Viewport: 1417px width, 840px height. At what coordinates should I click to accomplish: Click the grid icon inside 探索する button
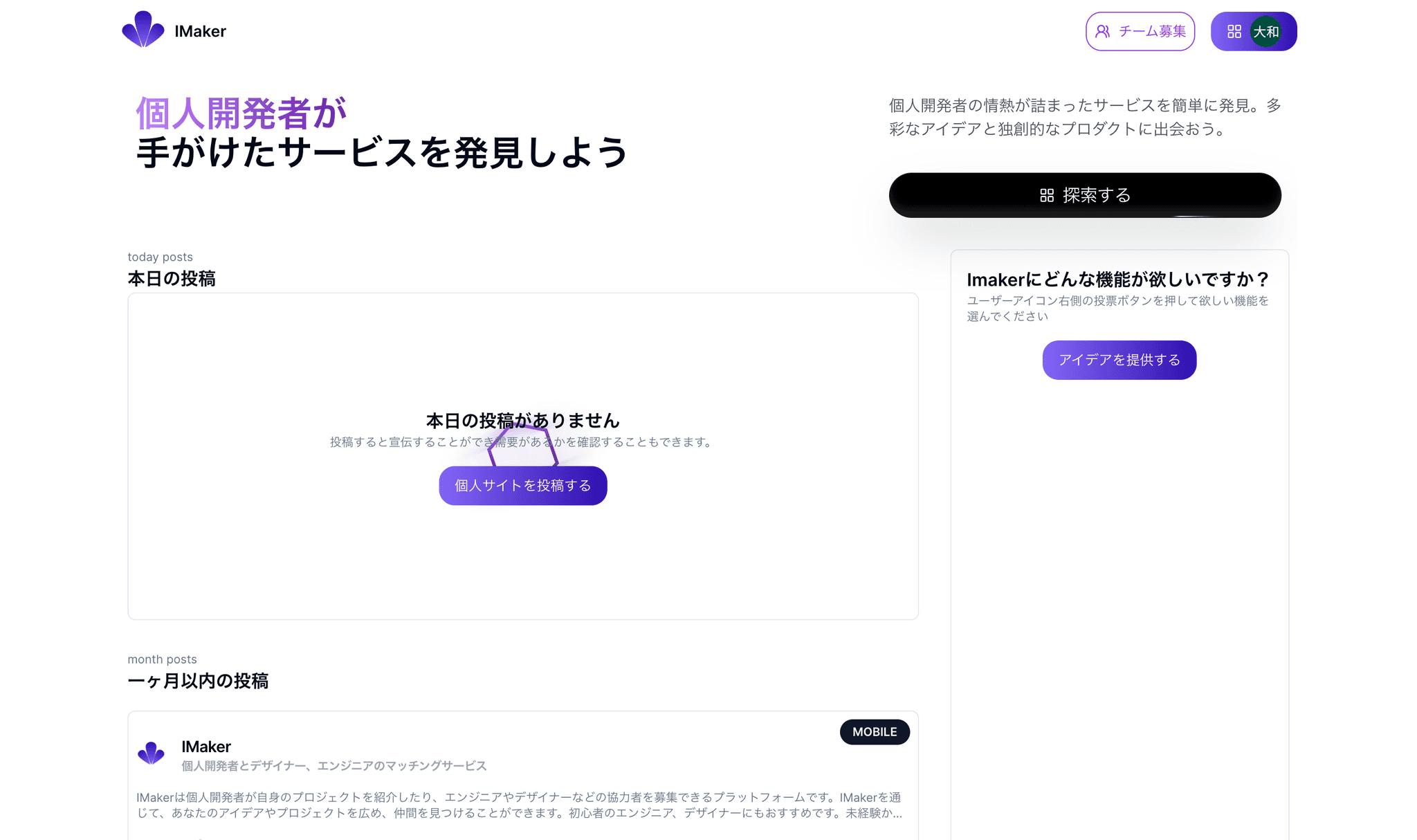[x=1047, y=196]
